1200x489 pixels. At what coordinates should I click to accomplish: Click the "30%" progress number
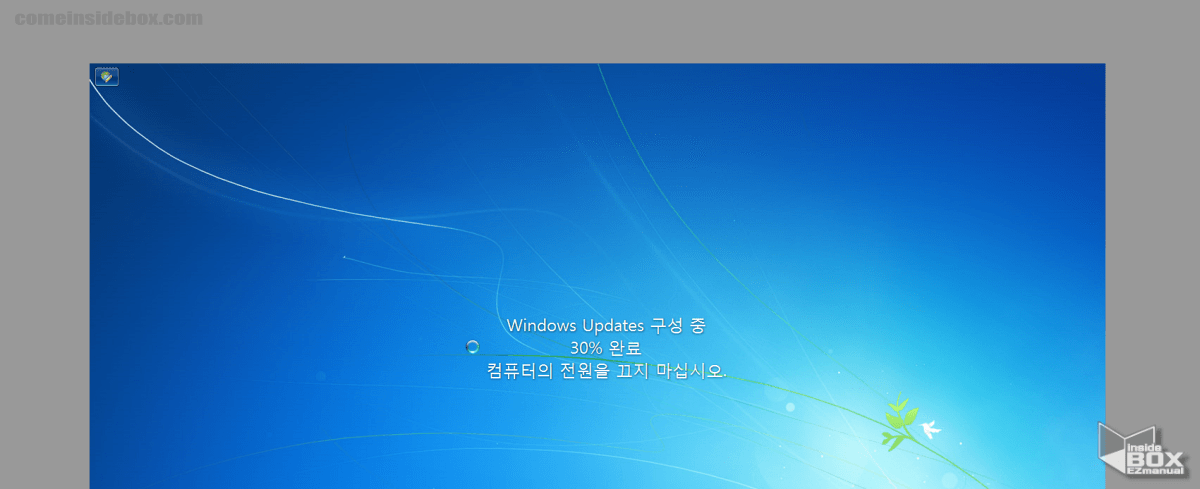[x=587, y=348]
